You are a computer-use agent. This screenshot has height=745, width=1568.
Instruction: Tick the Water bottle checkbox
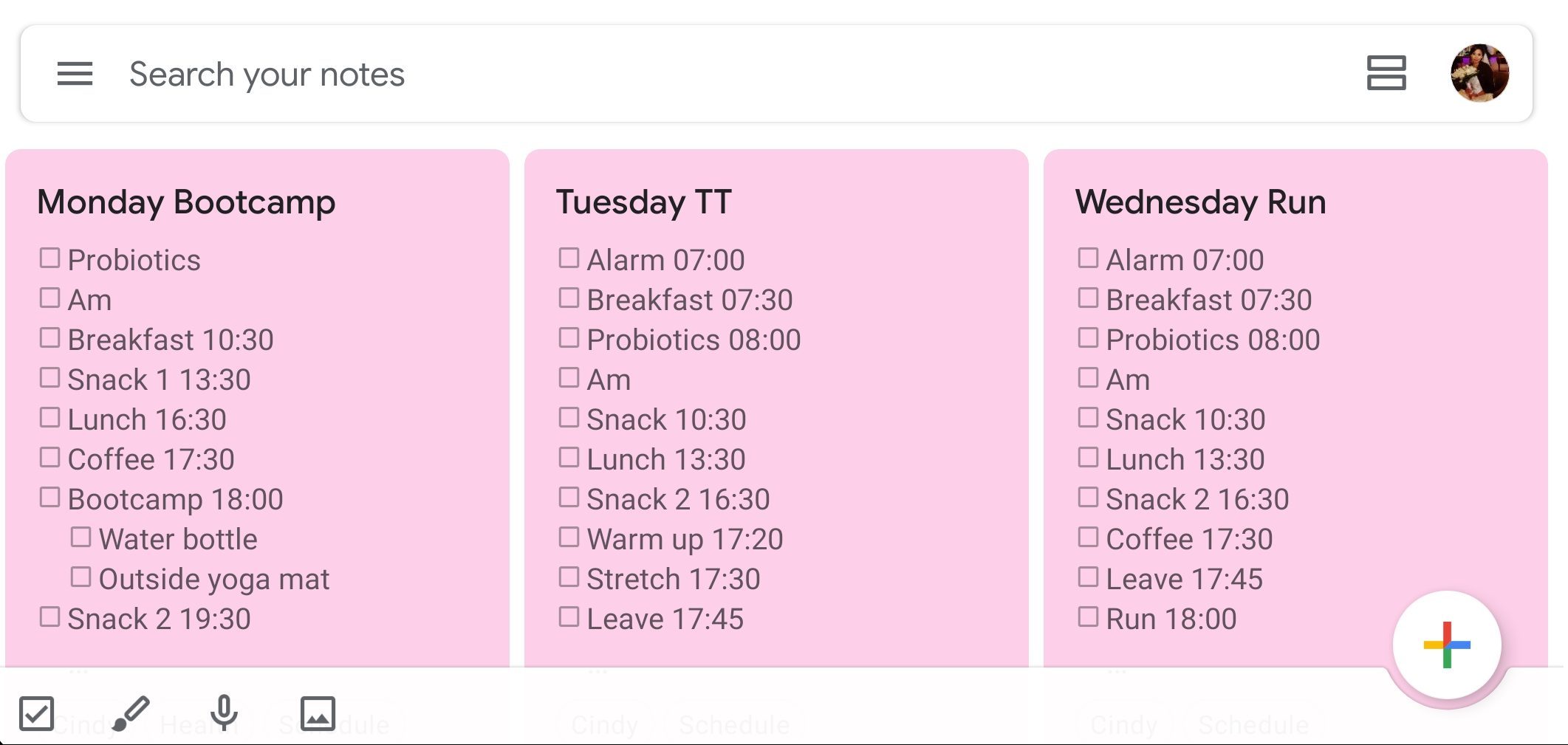pos(81,538)
